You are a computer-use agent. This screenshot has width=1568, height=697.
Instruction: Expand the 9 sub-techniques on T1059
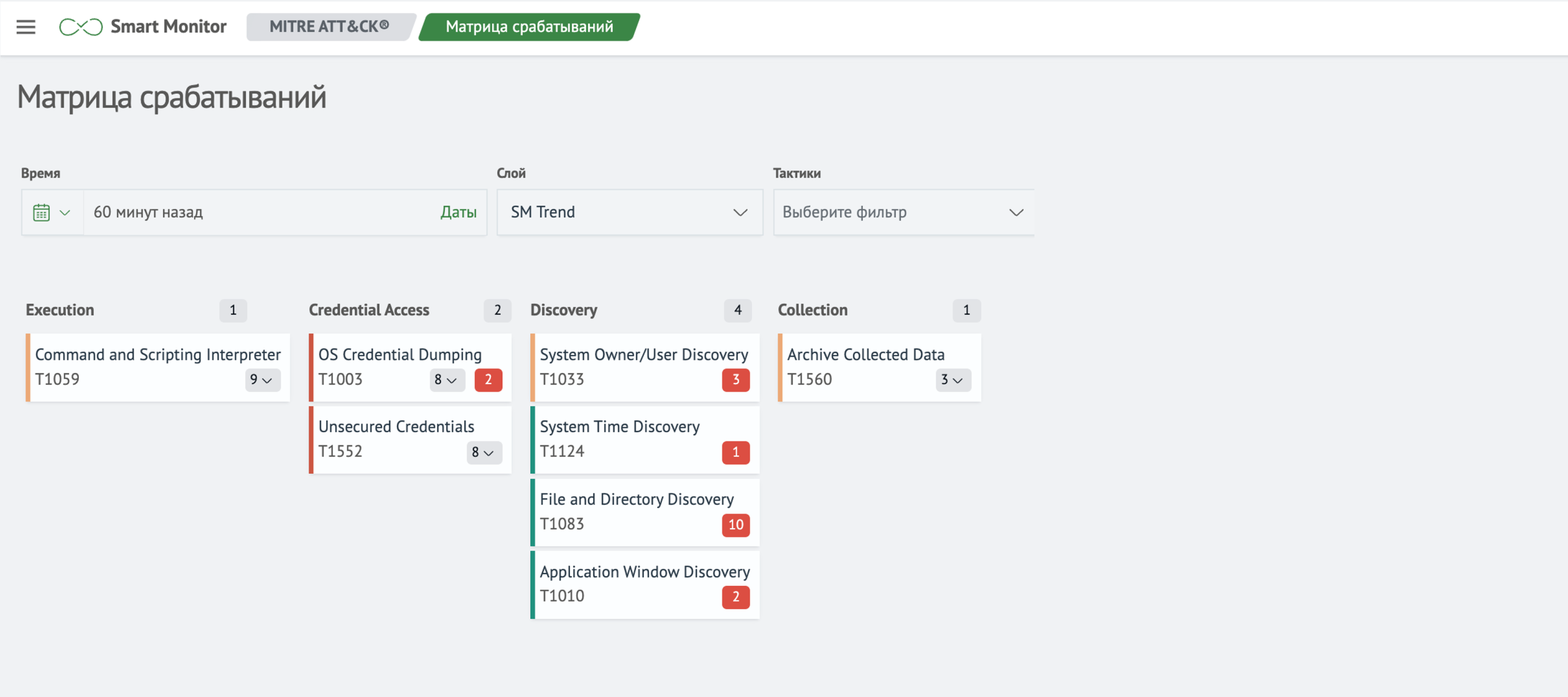tap(262, 380)
